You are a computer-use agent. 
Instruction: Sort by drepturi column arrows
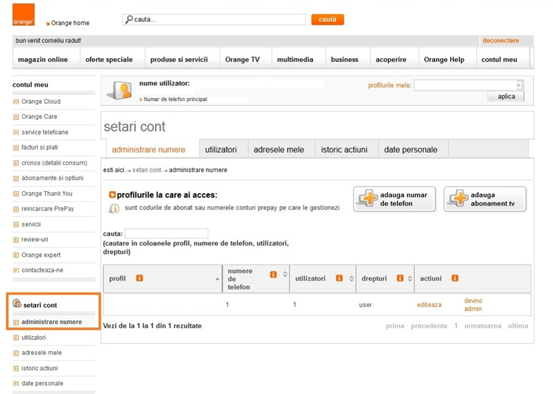pos(410,279)
